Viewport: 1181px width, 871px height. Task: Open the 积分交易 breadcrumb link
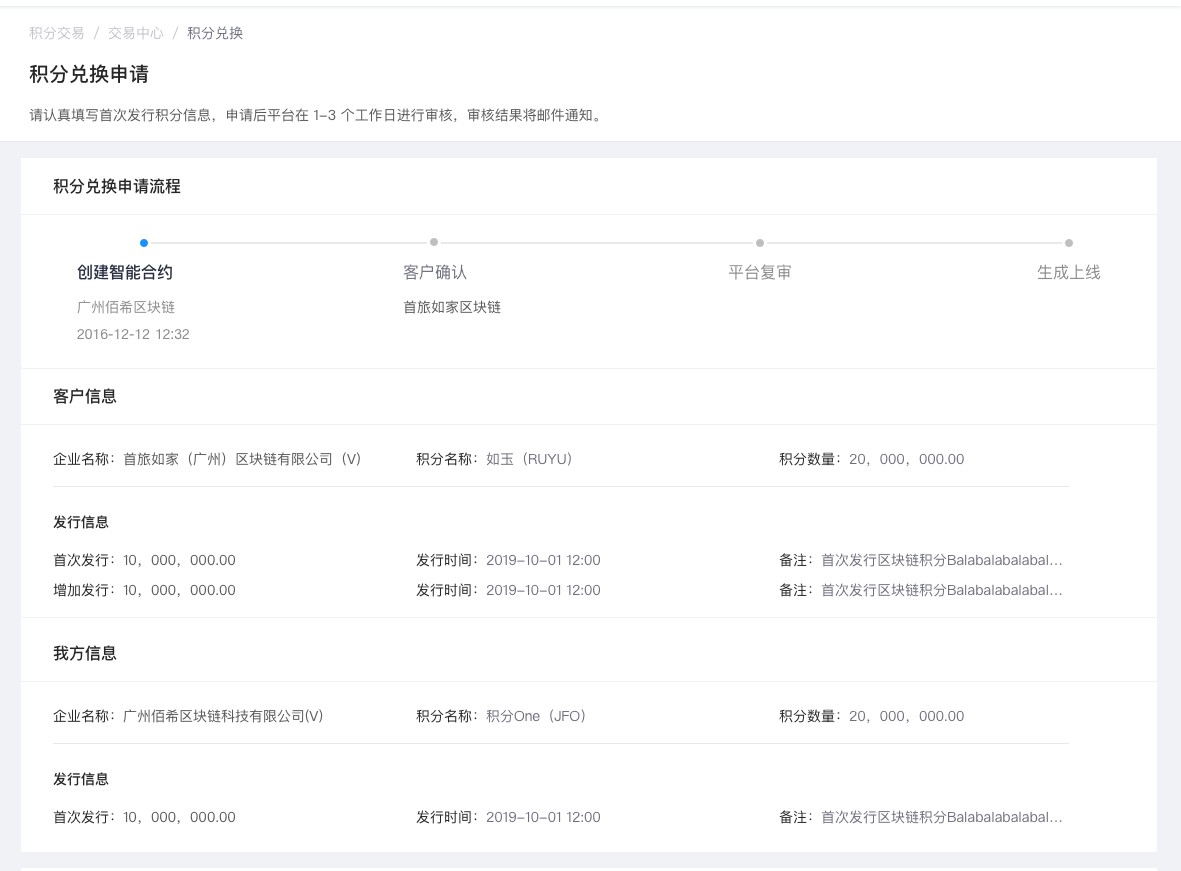[56, 33]
